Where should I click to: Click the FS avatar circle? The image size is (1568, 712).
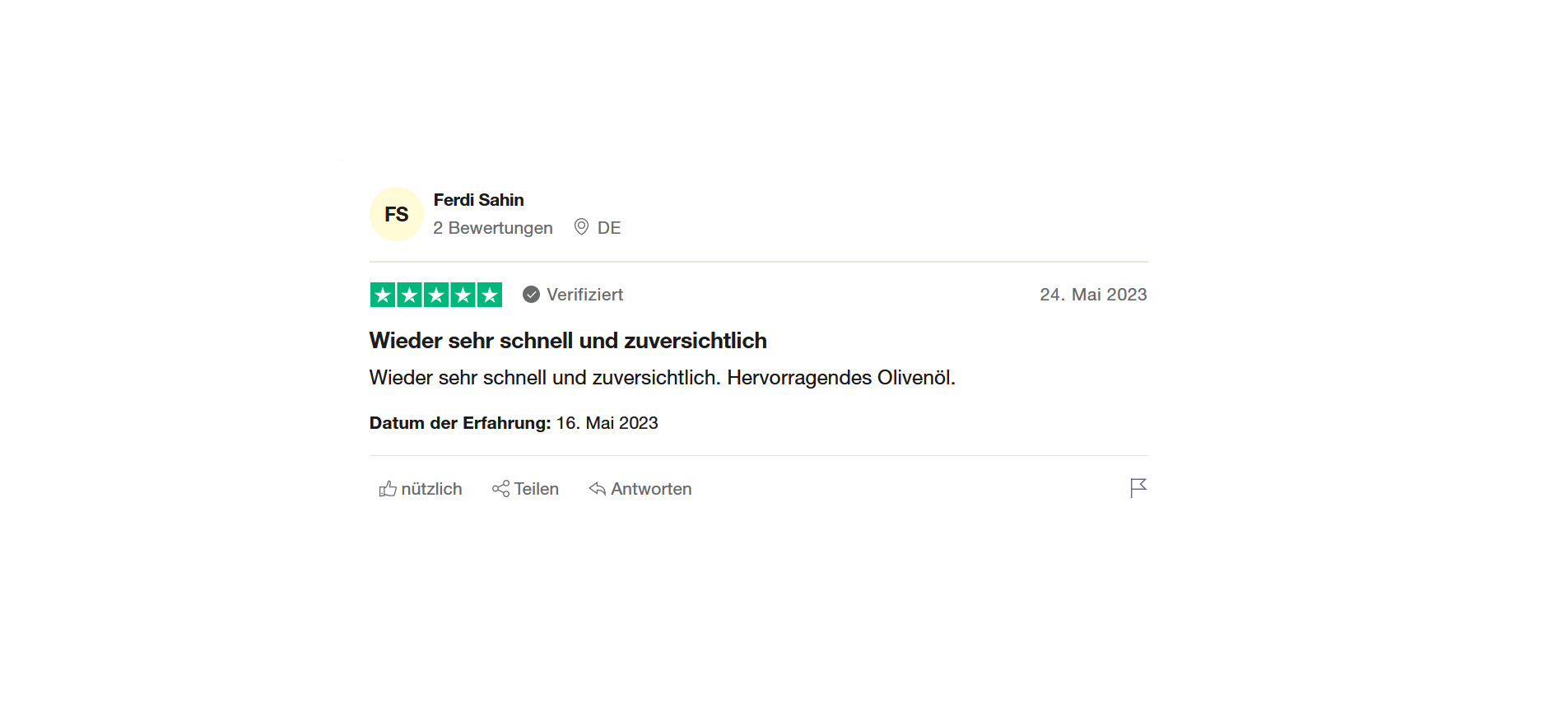point(396,214)
